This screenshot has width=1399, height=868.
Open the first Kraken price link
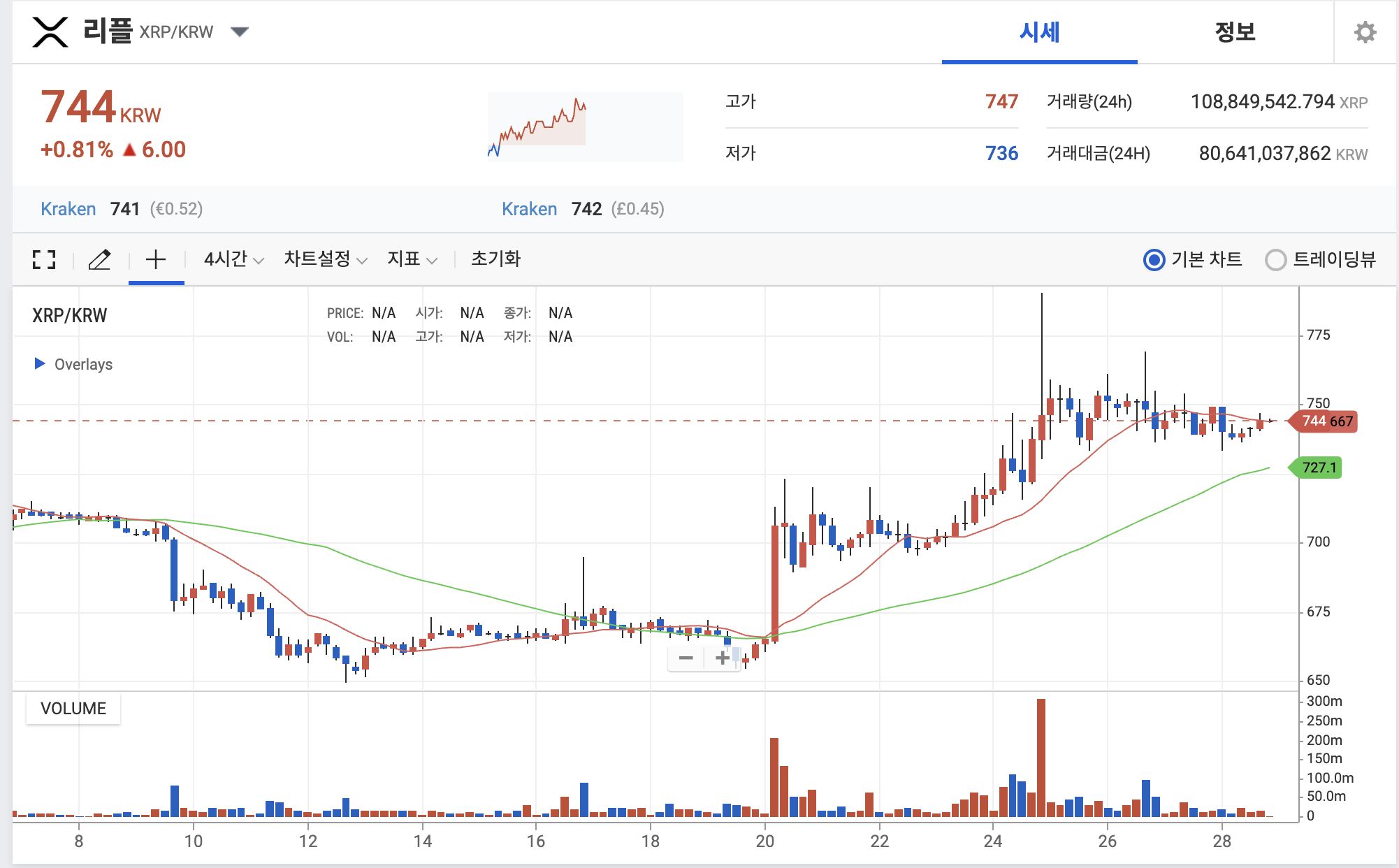coord(68,209)
